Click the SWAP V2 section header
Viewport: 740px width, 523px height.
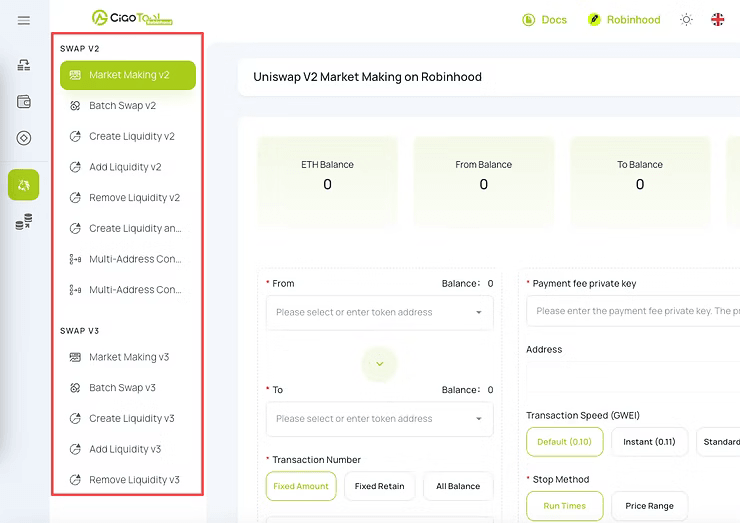80,49
